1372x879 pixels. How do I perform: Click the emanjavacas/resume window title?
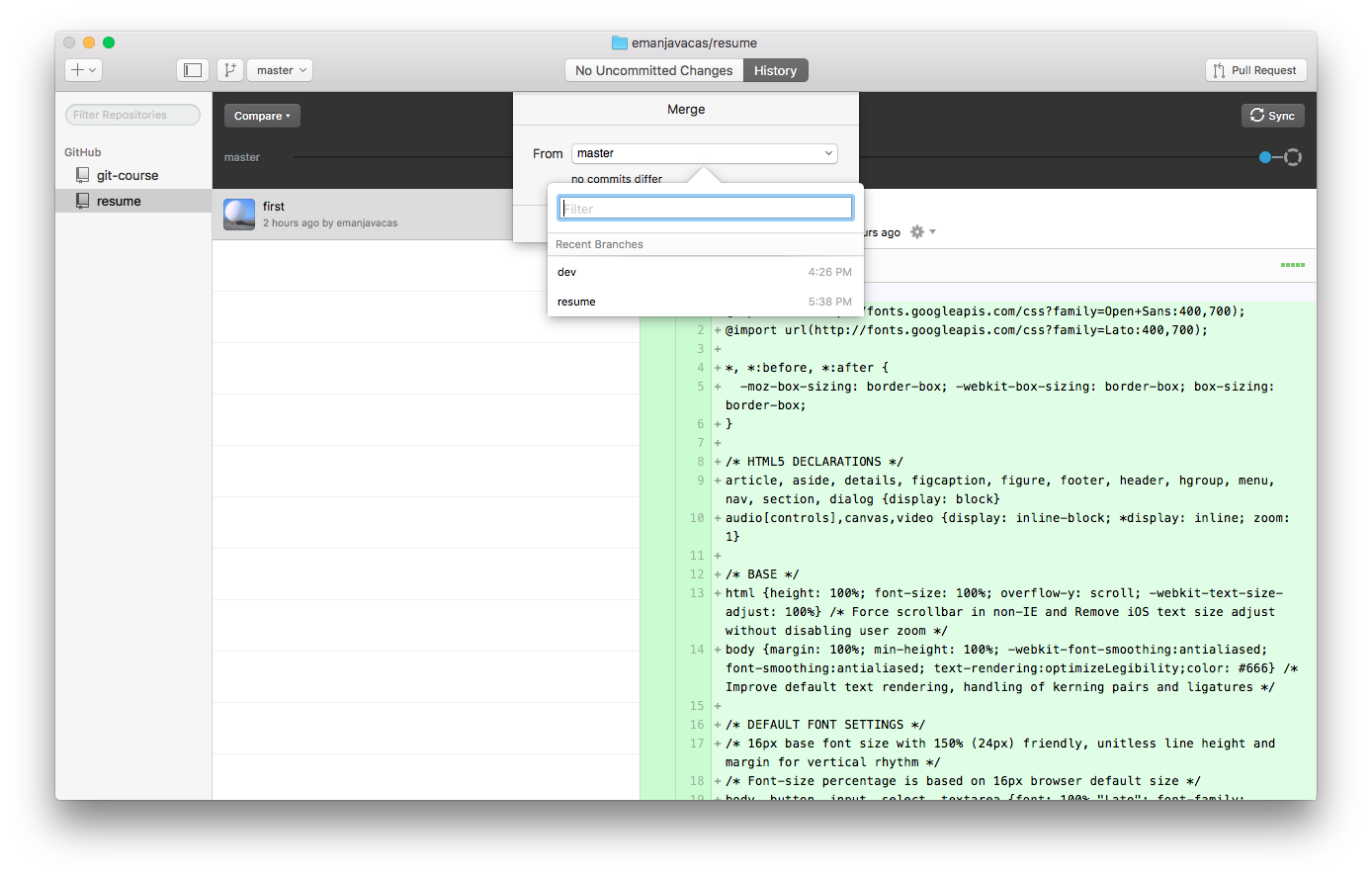[x=694, y=43]
